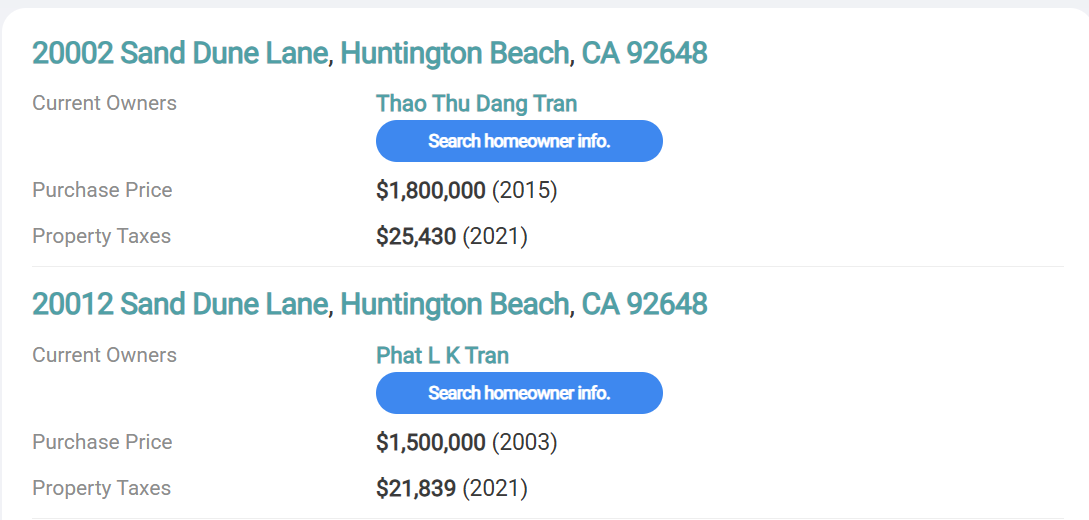Image resolution: width=1089 pixels, height=520 pixels.
Task: Click the $1,500,000 purchase price value
Action: coord(431,442)
